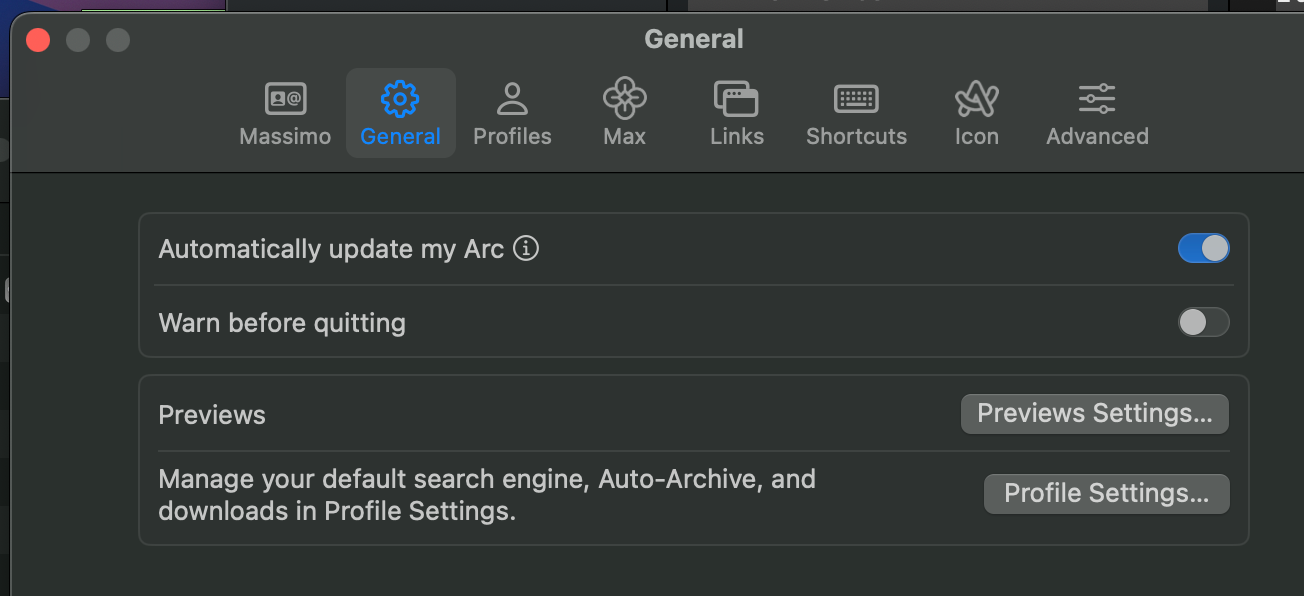Select the General gear icon
The width and height of the screenshot is (1304, 596).
(x=400, y=98)
